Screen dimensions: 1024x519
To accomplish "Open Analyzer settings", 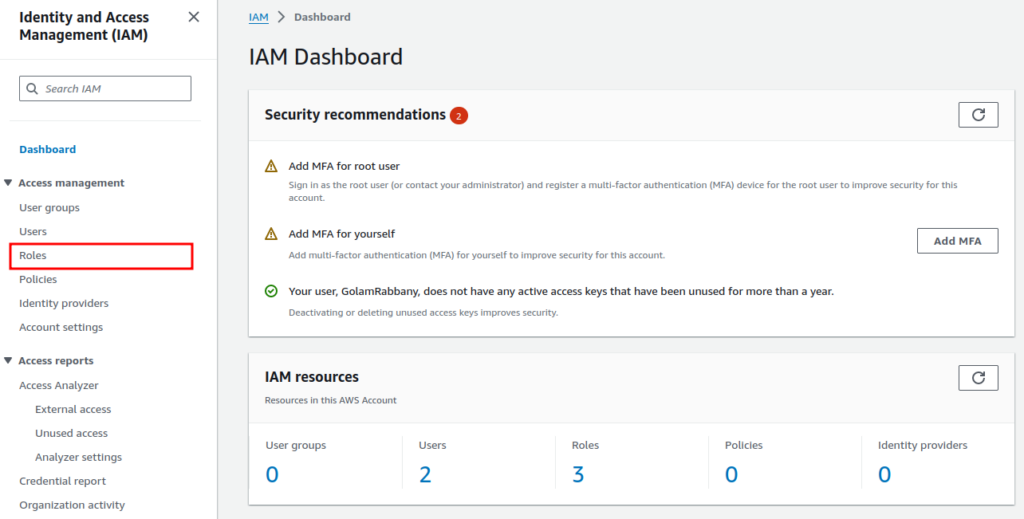I will pos(78,457).
